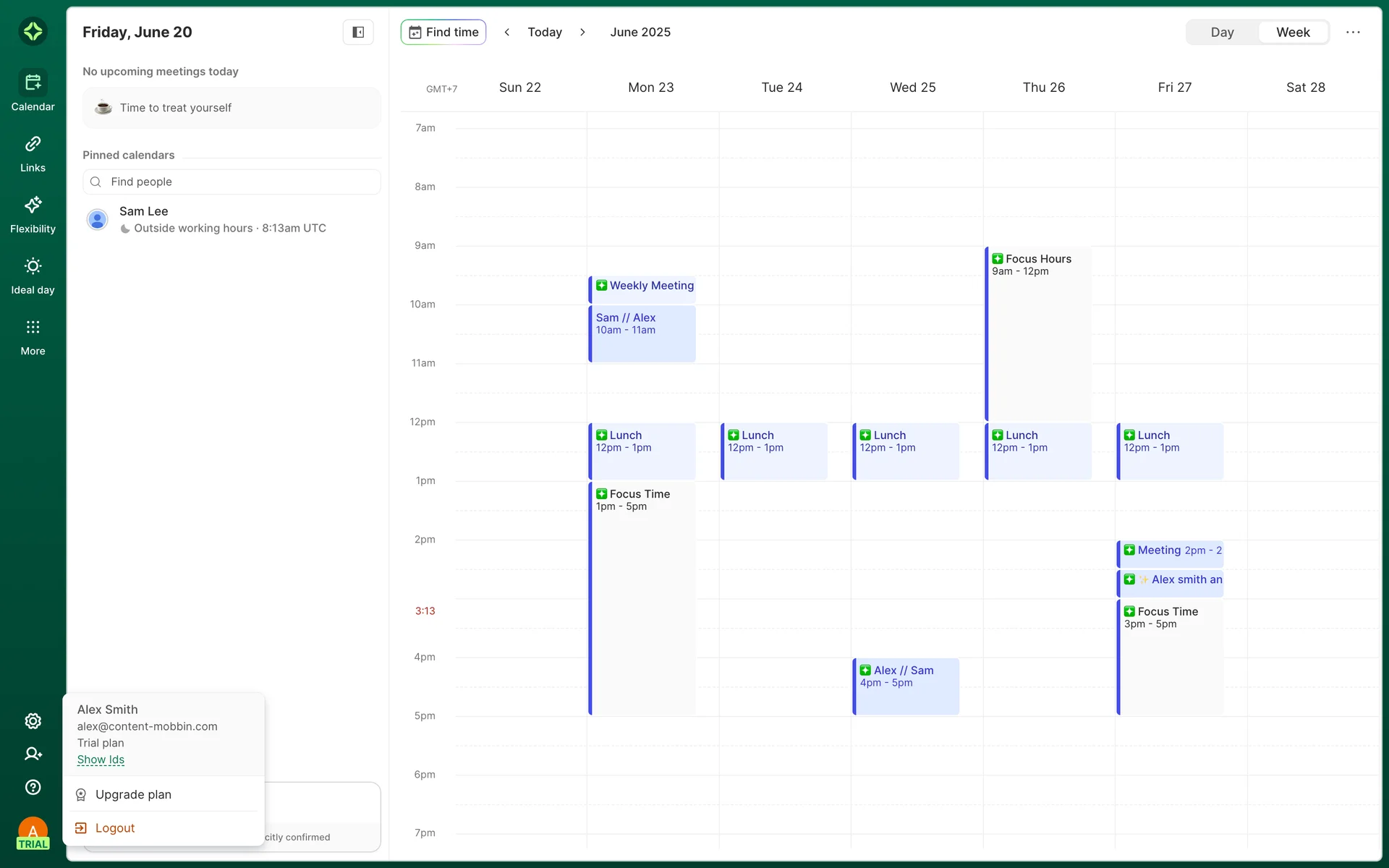Image resolution: width=1389 pixels, height=868 pixels.
Task: Open the Flexibility sidebar icon
Action: click(x=33, y=205)
